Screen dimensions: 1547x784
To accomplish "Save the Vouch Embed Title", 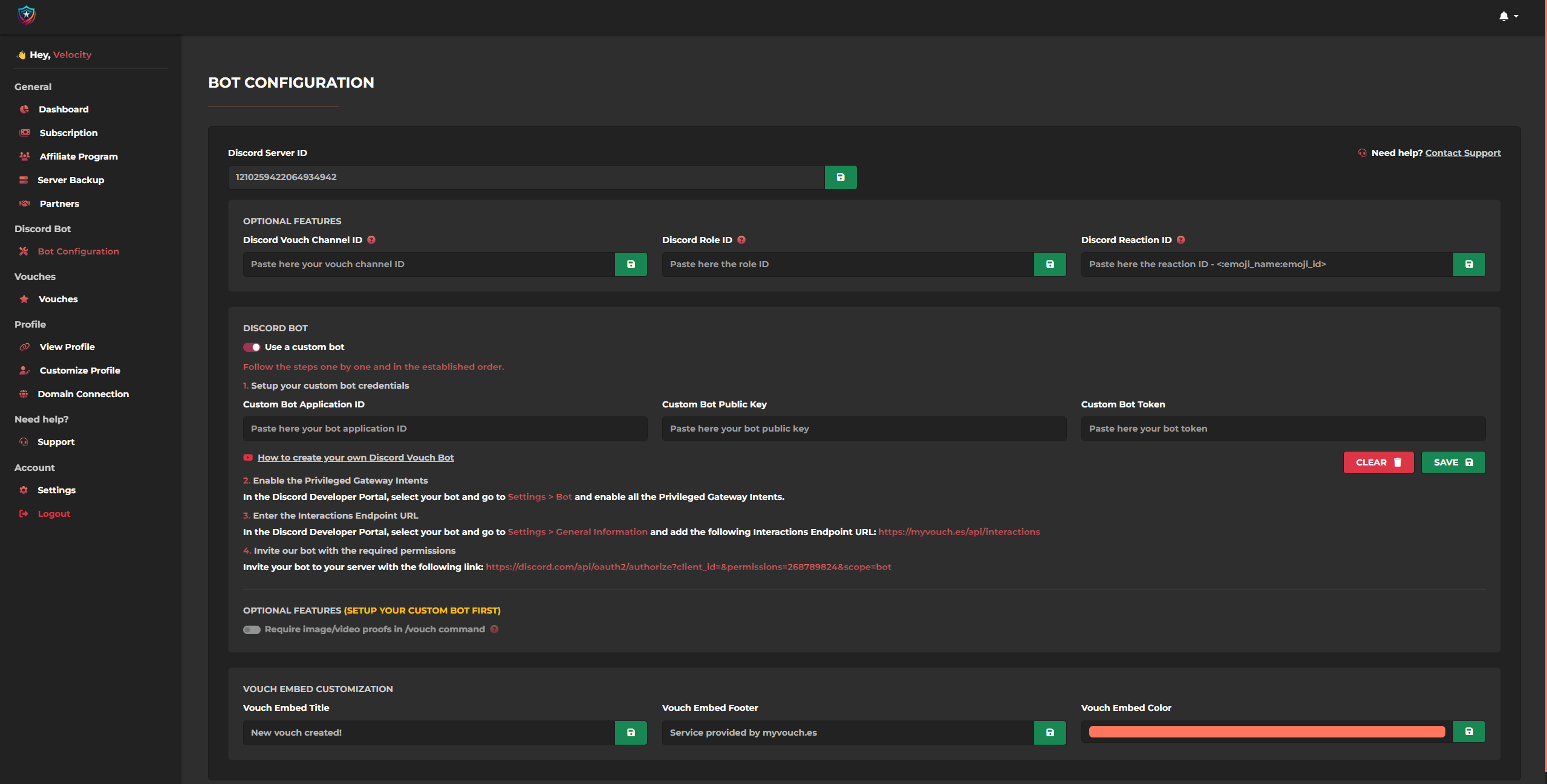I will [630, 733].
